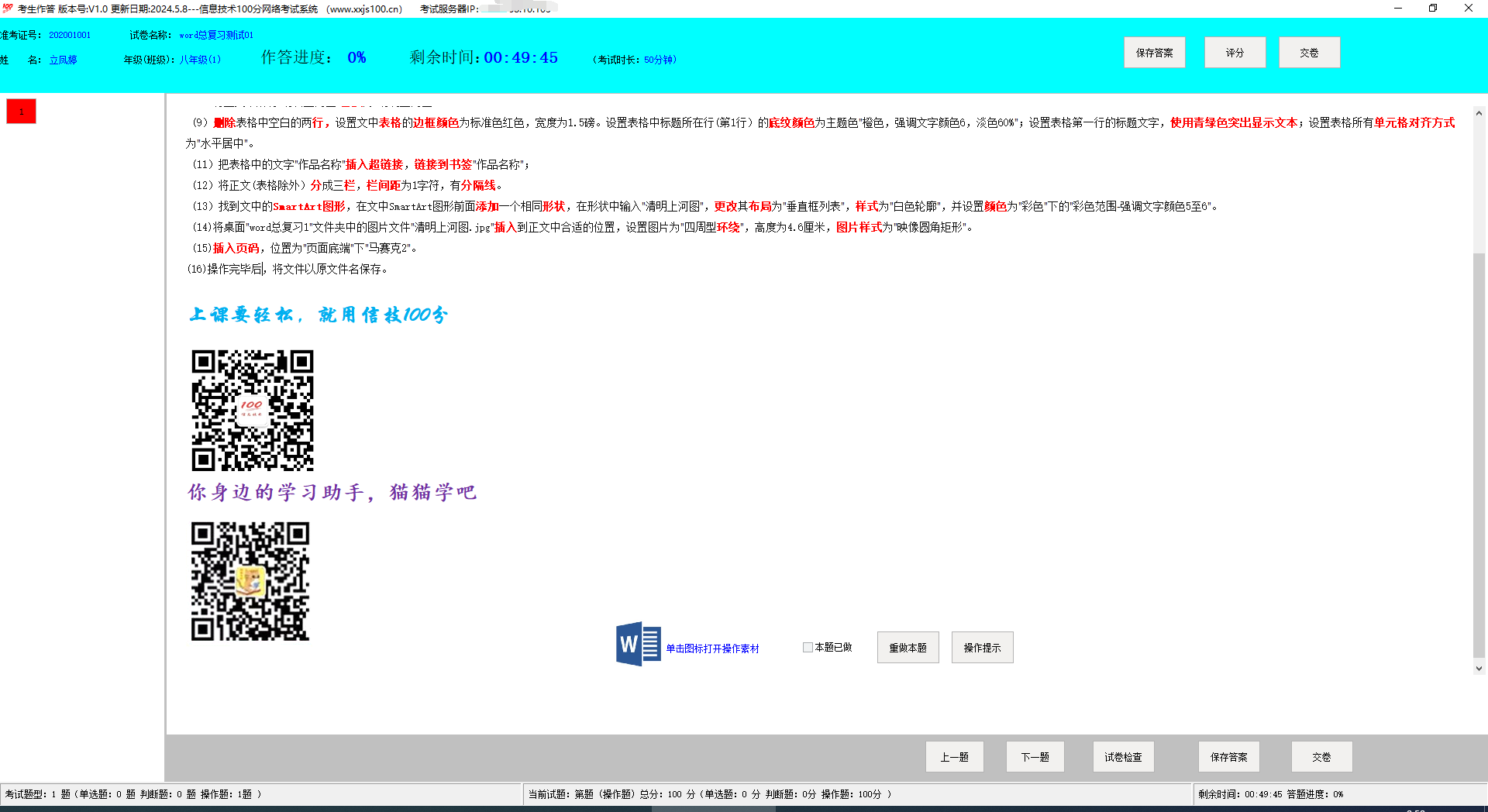The width and height of the screenshot is (1488, 812).
Task: Tick the 本题已做 checkbox
Action: [808, 647]
